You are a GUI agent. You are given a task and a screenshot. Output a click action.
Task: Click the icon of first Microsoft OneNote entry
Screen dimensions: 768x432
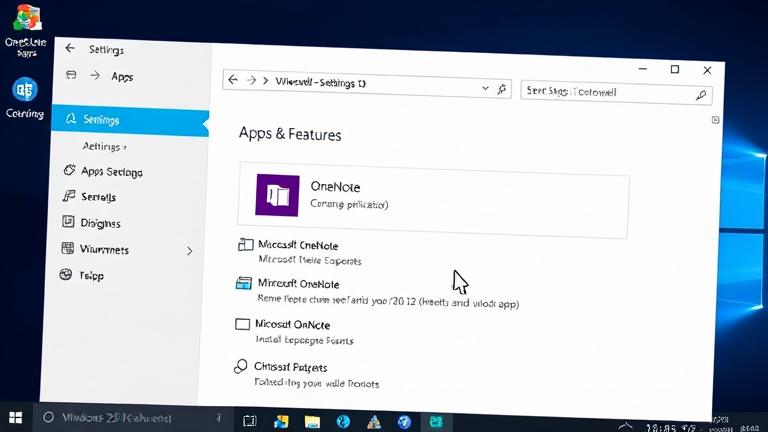(x=245, y=244)
